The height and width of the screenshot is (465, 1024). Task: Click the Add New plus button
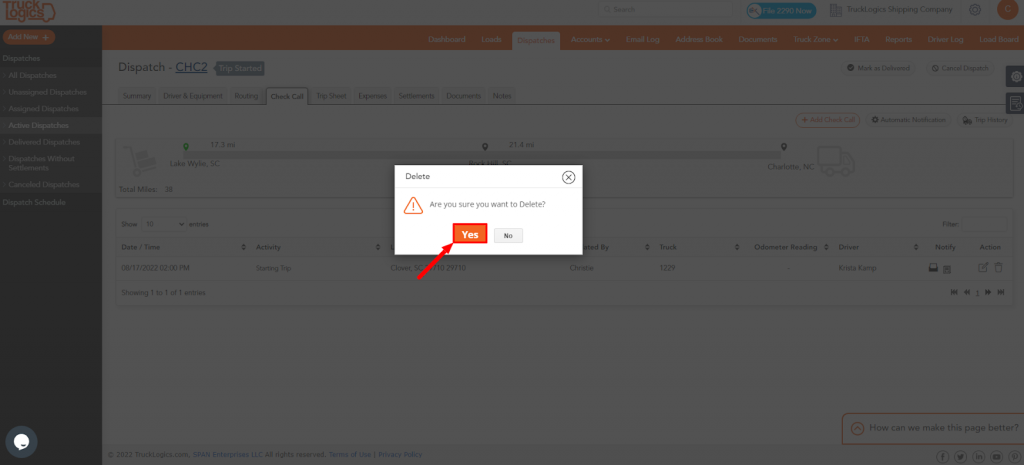pyautogui.click(x=29, y=37)
